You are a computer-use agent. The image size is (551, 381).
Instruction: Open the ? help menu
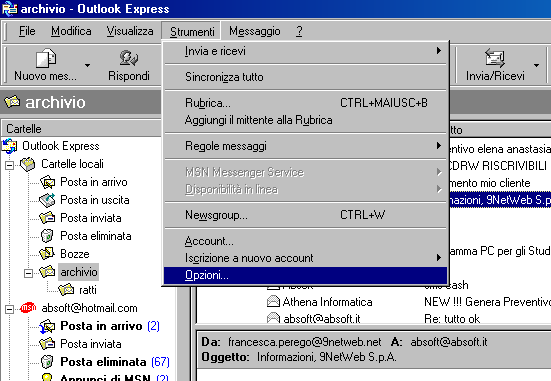coord(299,31)
